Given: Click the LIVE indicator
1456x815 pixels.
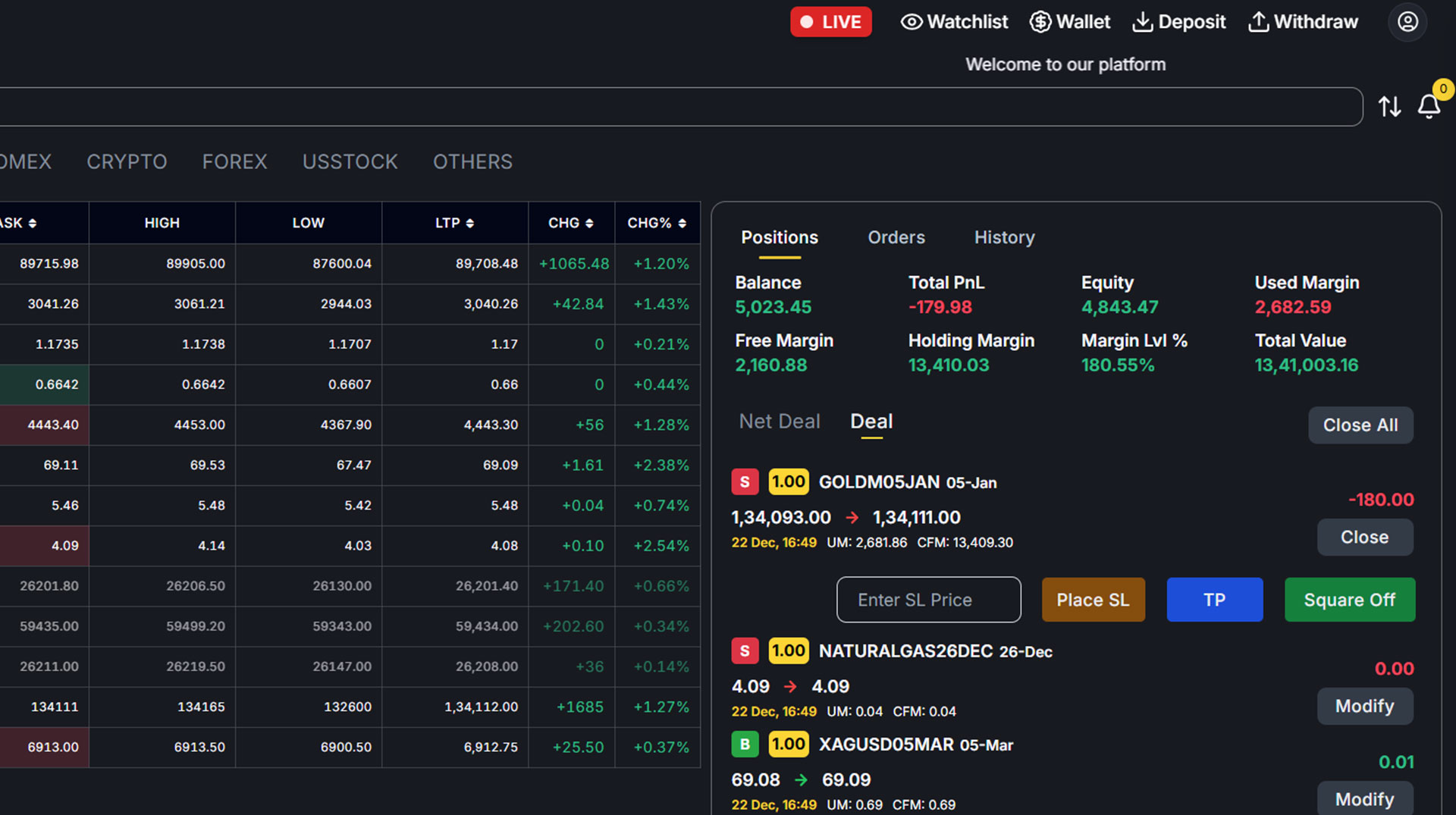Looking at the screenshot, I should [x=830, y=22].
